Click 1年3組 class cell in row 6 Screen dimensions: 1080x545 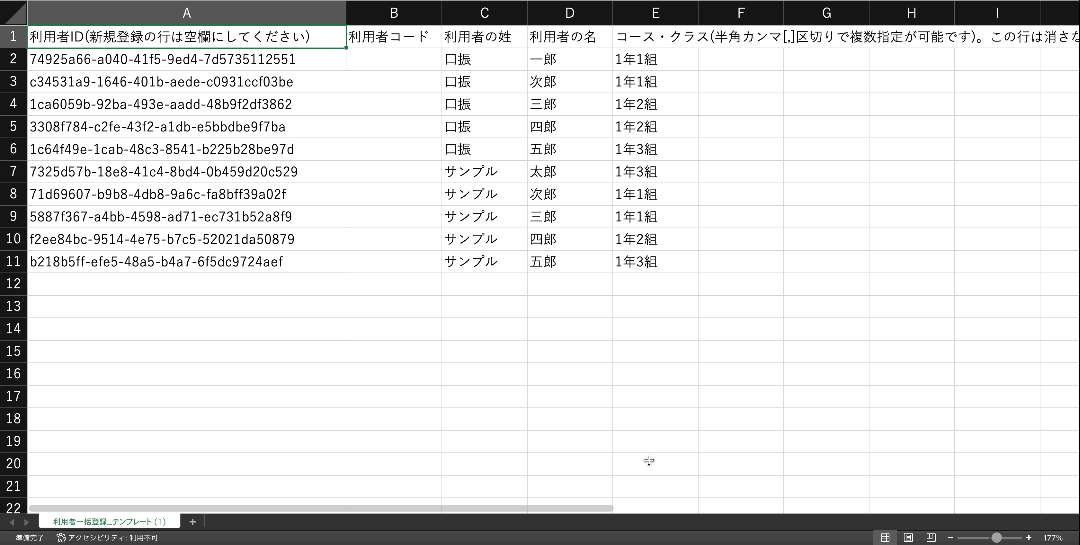coord(655,150)
